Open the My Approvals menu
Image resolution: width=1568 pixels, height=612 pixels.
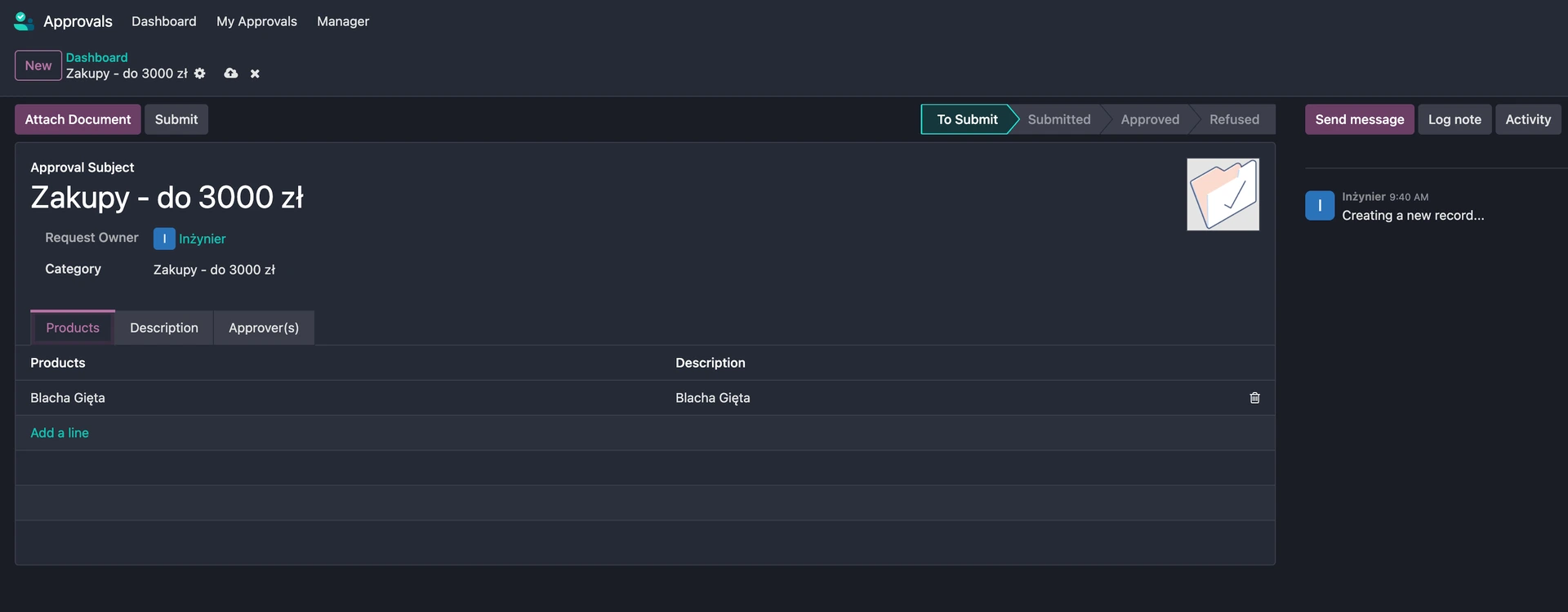point(256,21)
